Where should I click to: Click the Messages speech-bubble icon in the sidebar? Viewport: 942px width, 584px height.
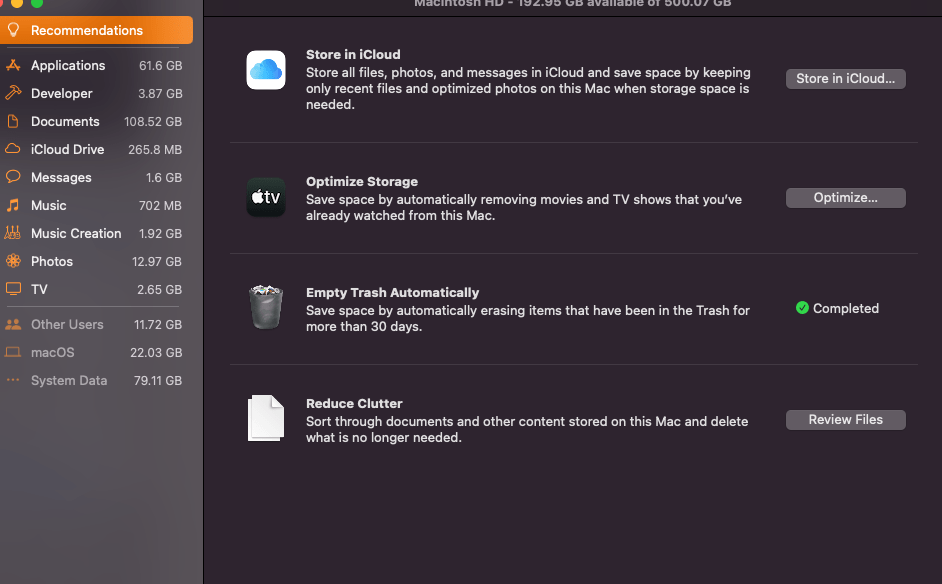14,177
